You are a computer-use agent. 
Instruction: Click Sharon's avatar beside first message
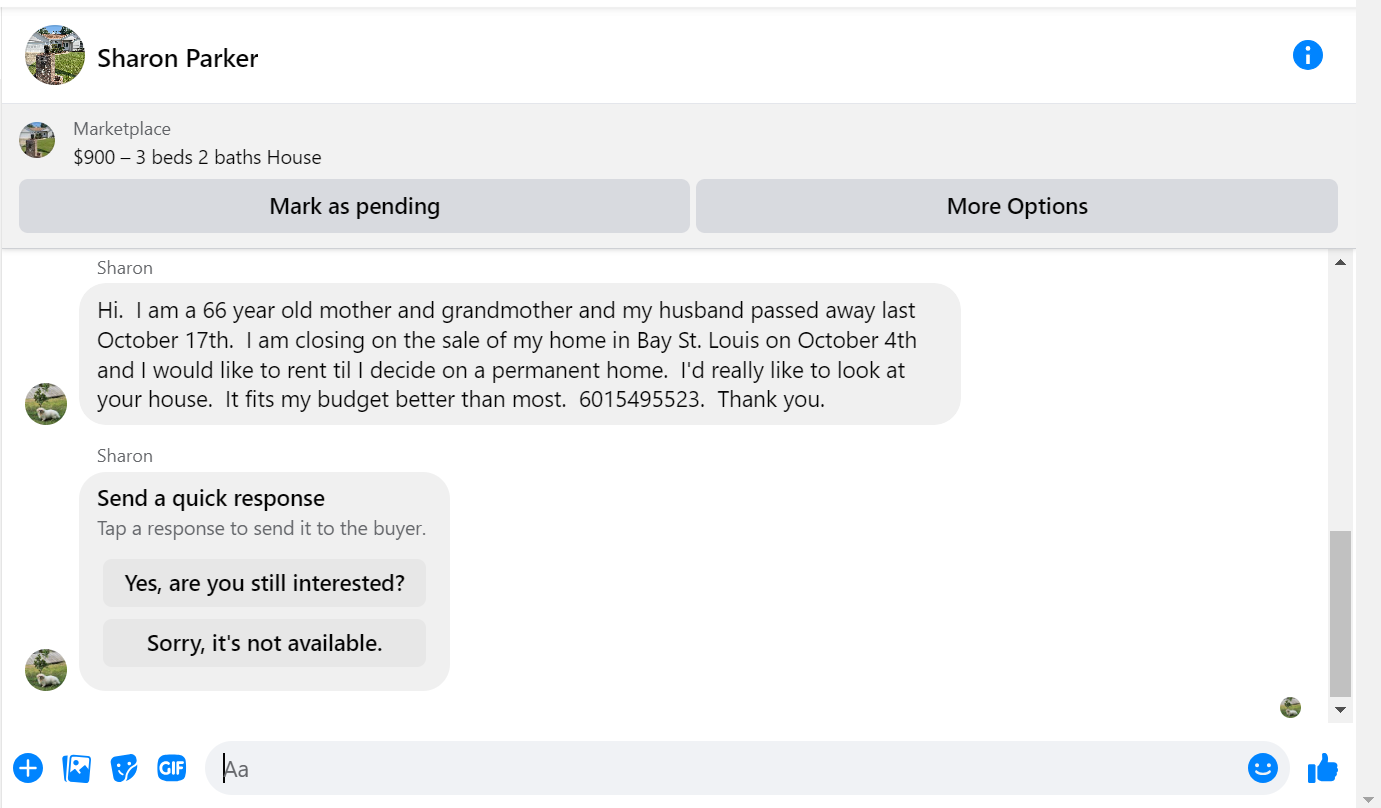coord(46,404)
